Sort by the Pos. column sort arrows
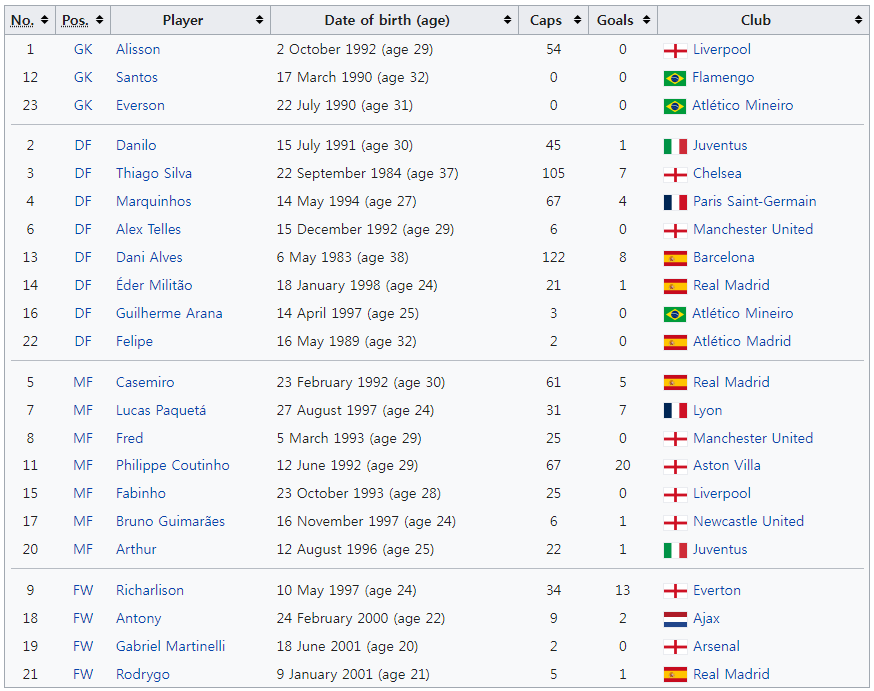 click(x=101, y=20)
